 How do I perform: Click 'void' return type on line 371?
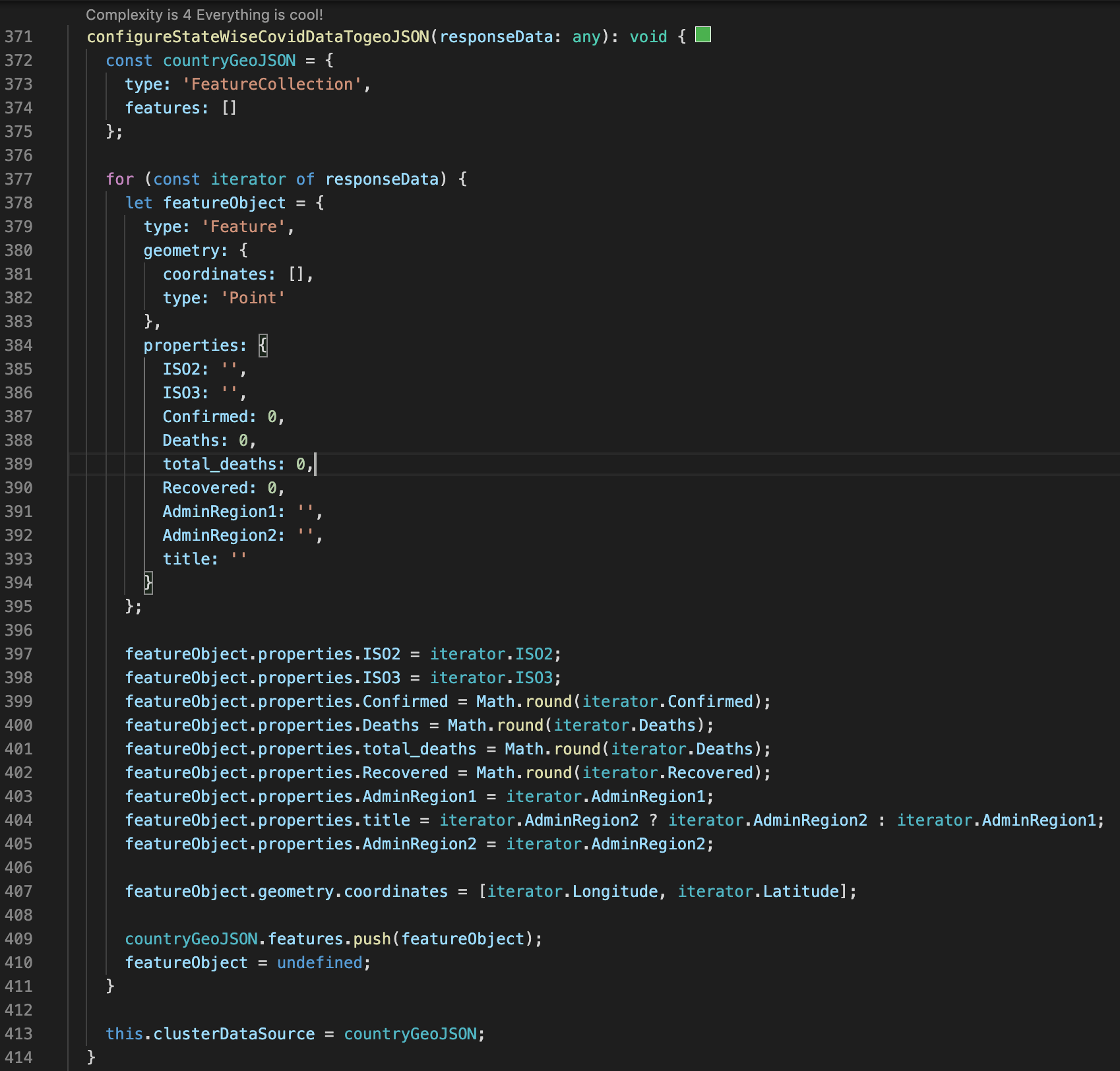(x=648, y=37)
